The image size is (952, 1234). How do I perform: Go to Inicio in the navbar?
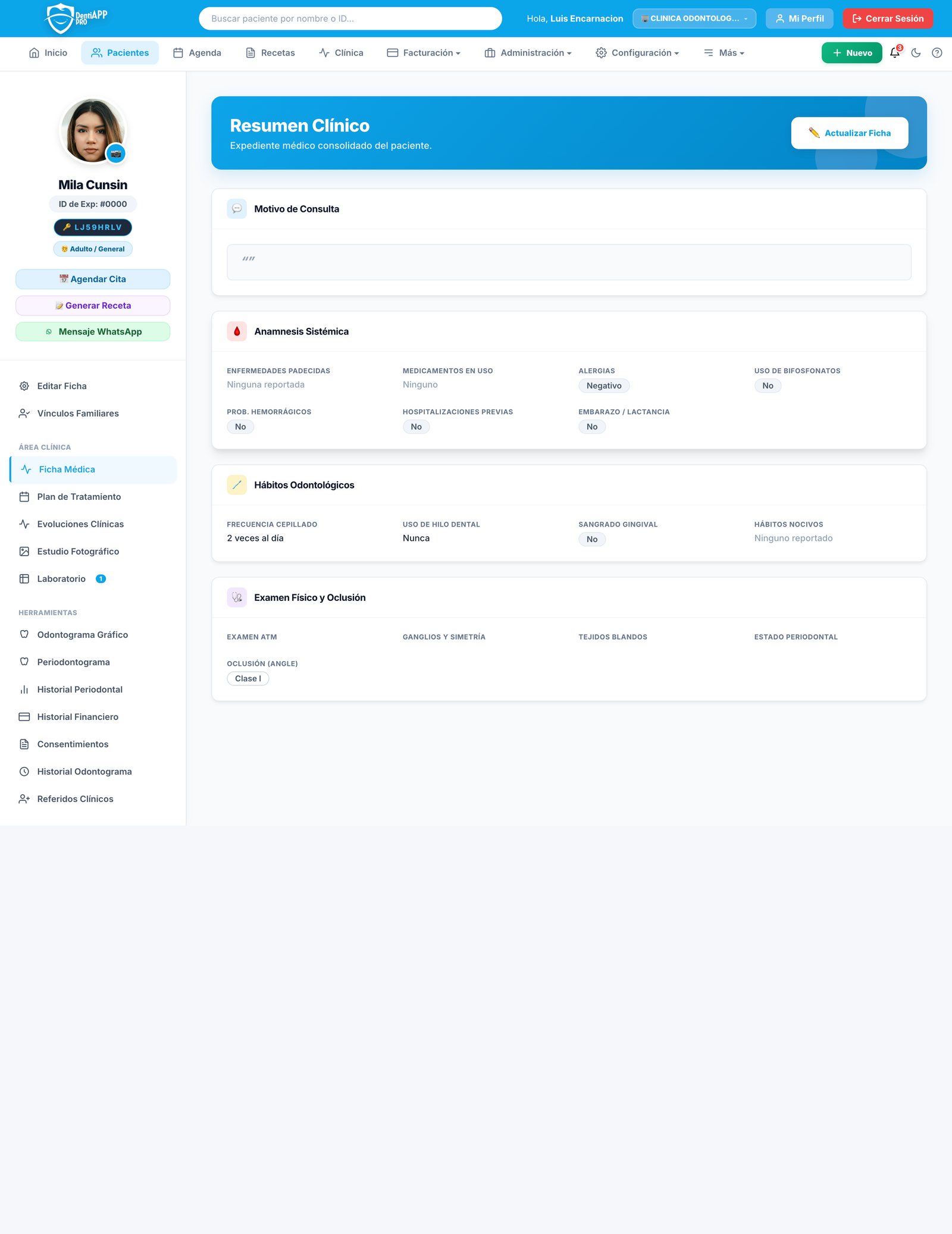point(48,53)
